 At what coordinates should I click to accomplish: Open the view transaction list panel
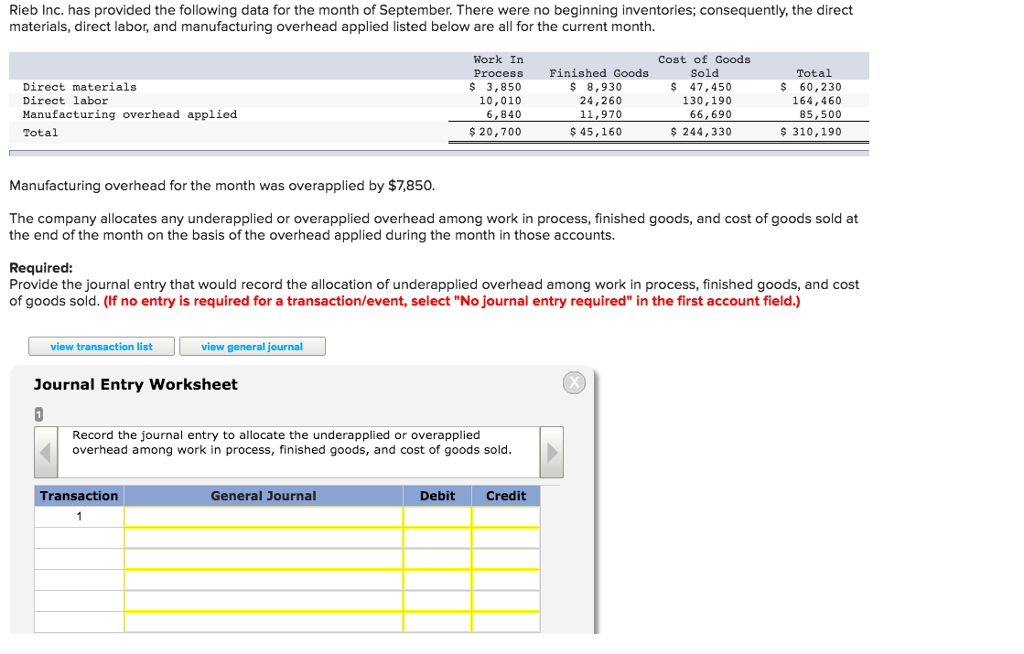coord(101,347)
